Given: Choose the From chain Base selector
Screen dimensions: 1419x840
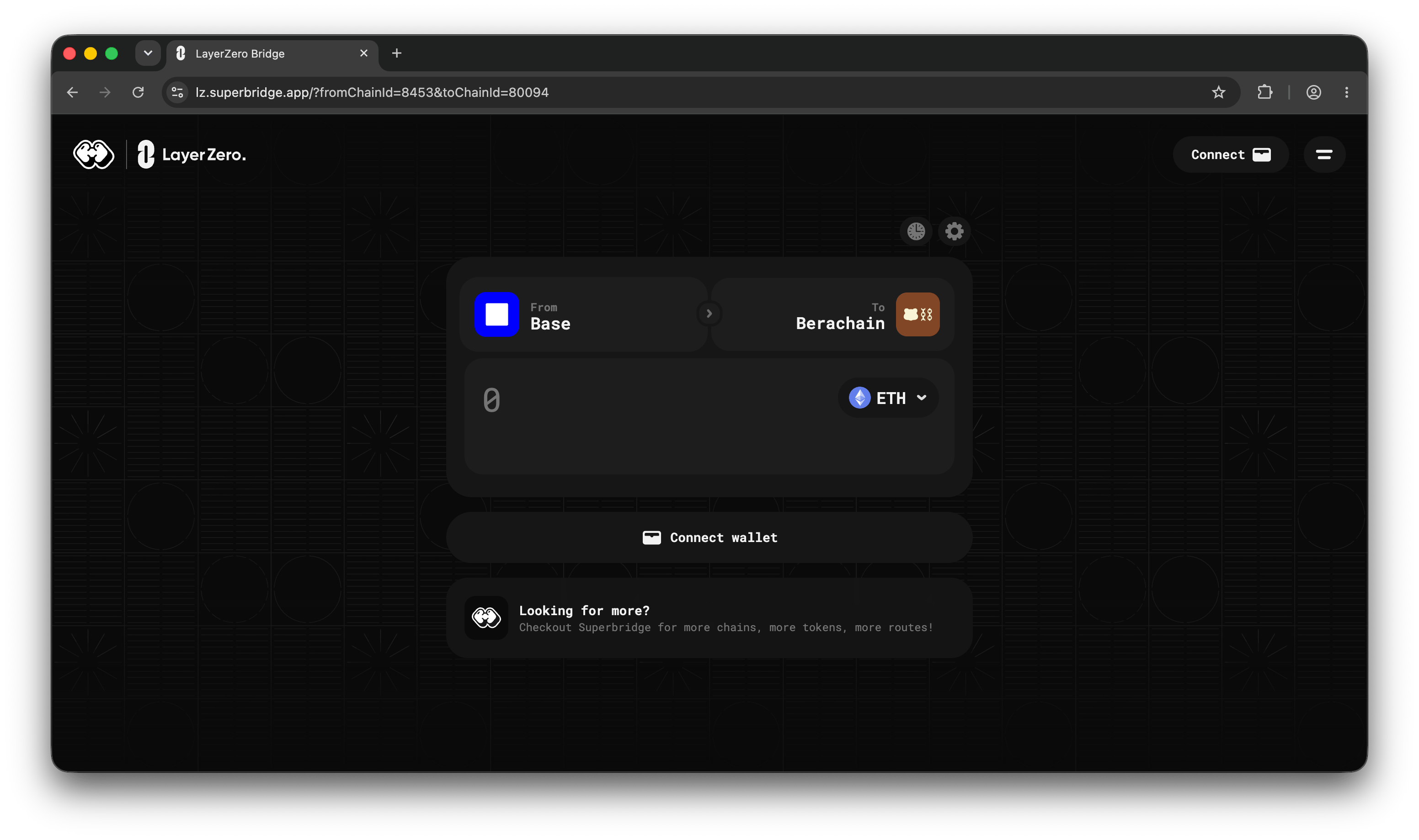Looking at the screenshot, I should (584, 314).
